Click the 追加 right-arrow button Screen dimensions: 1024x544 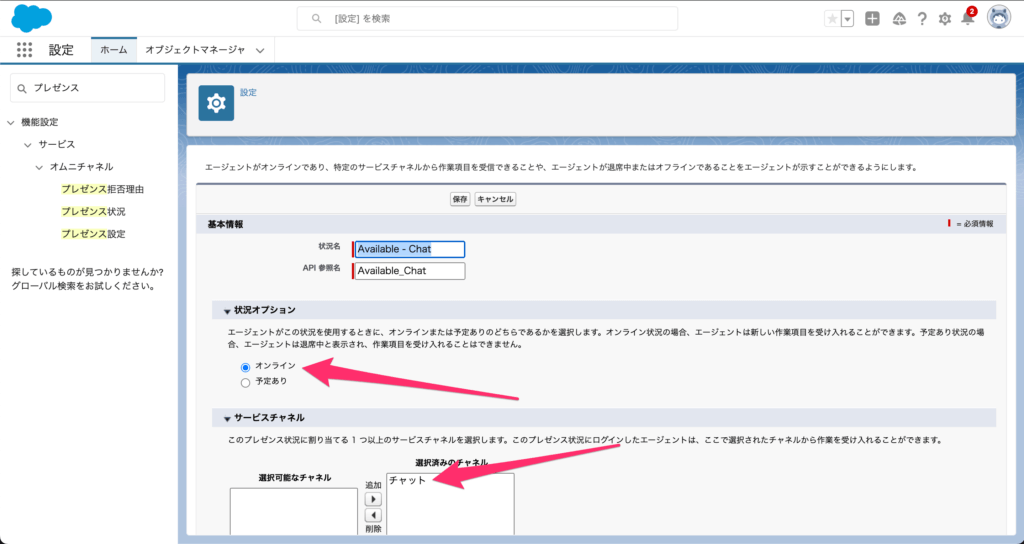click(x=373, y=500)
